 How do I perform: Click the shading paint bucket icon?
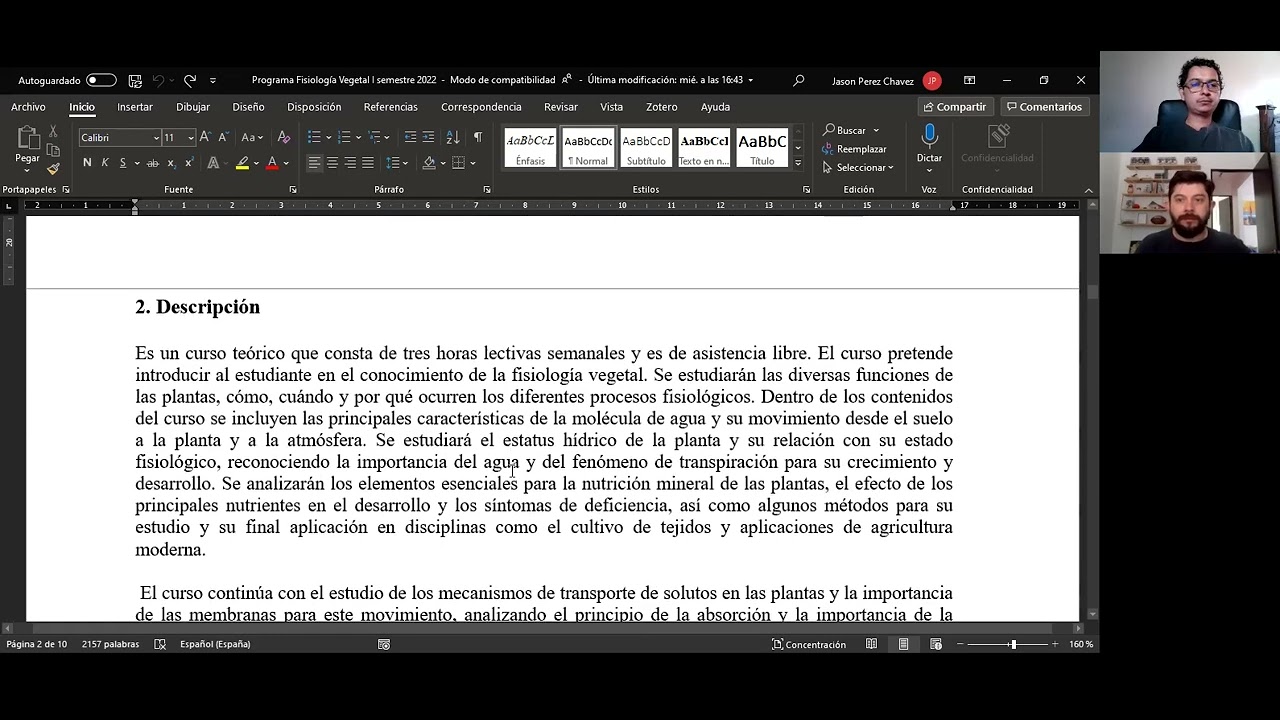pos(429,163)
